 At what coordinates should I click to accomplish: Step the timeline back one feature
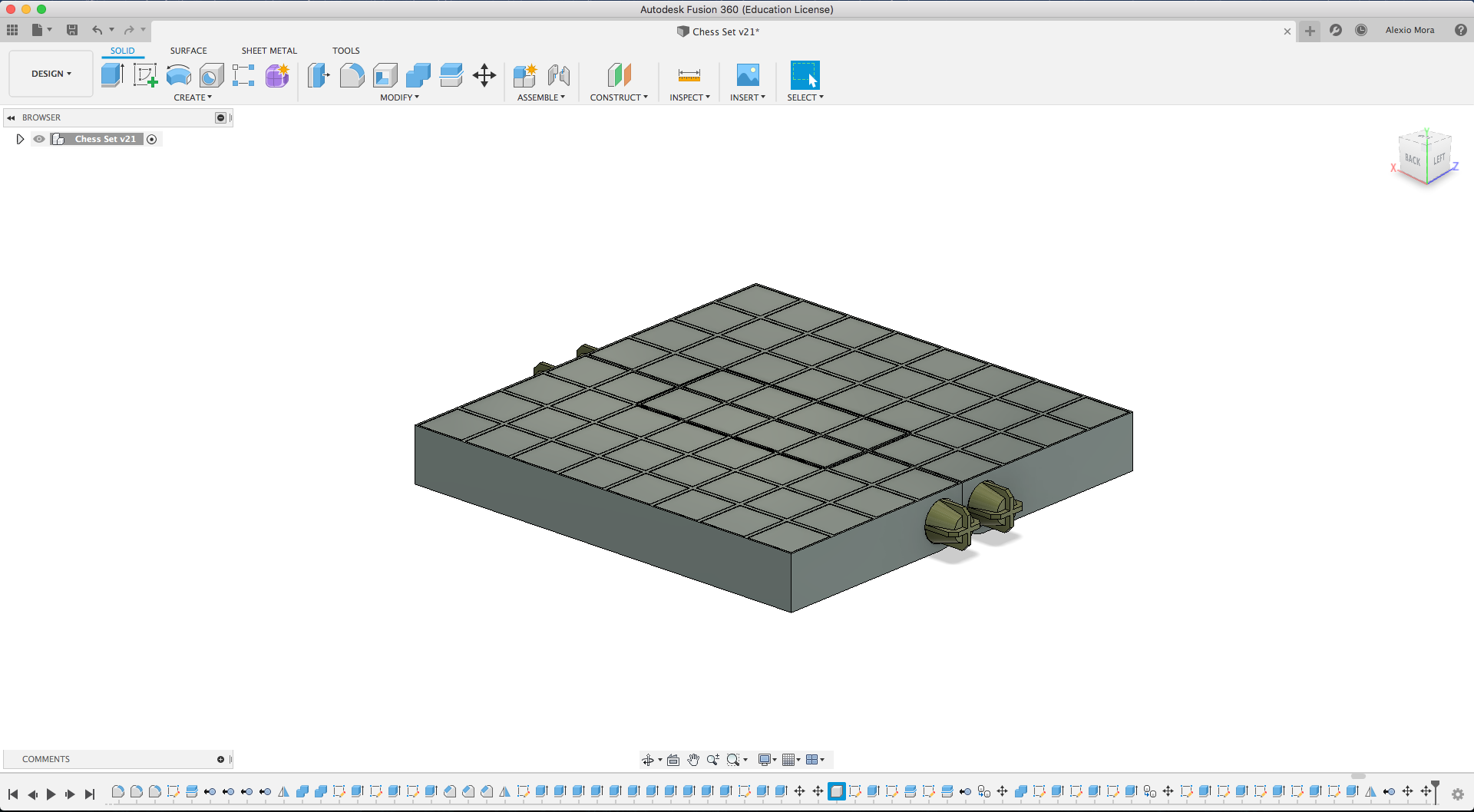(32, 794)
